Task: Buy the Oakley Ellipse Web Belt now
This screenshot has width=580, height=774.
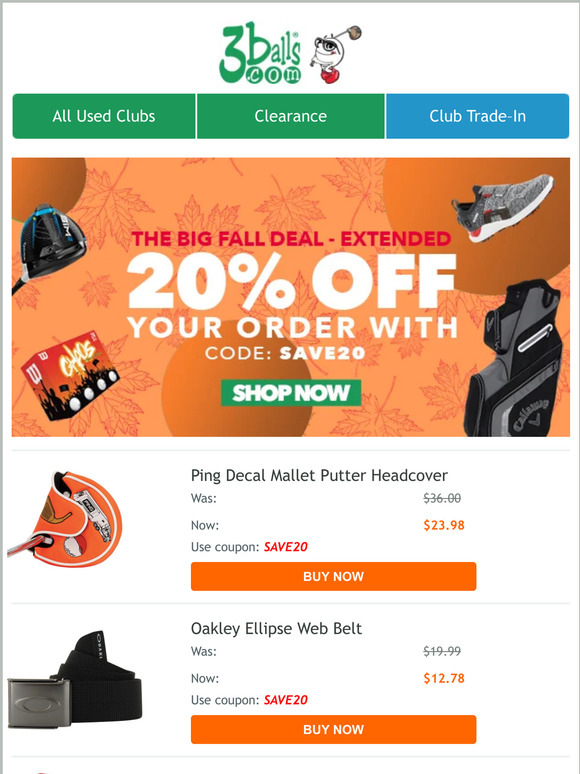Action: pyautogui.click(x=334, y=730)
